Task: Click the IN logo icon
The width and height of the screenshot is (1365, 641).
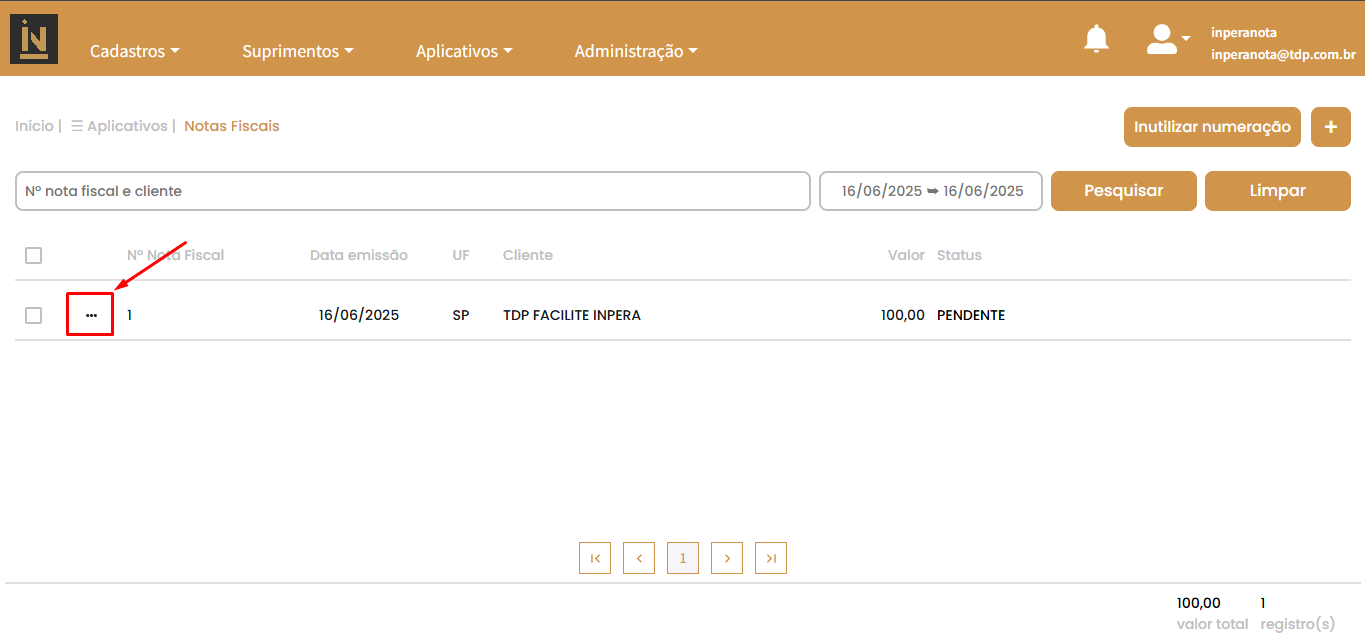Action: point(33,39)
